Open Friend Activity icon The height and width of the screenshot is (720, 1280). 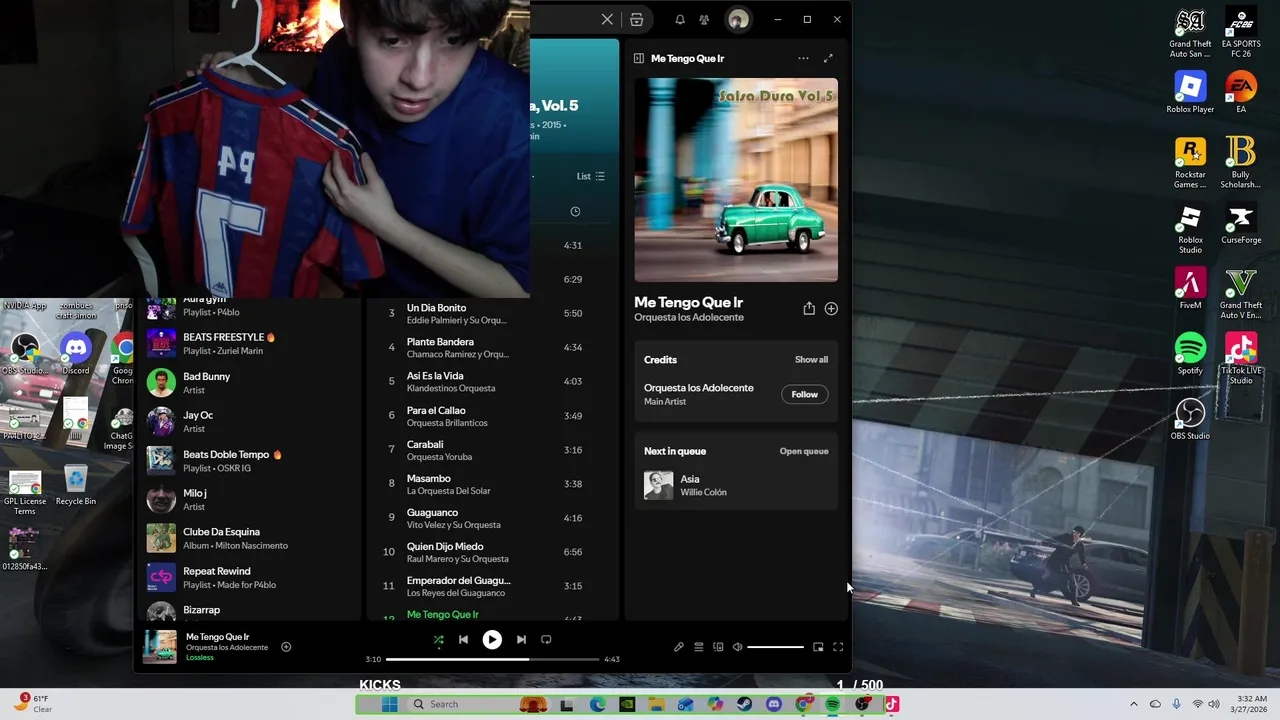click(704, 19)
